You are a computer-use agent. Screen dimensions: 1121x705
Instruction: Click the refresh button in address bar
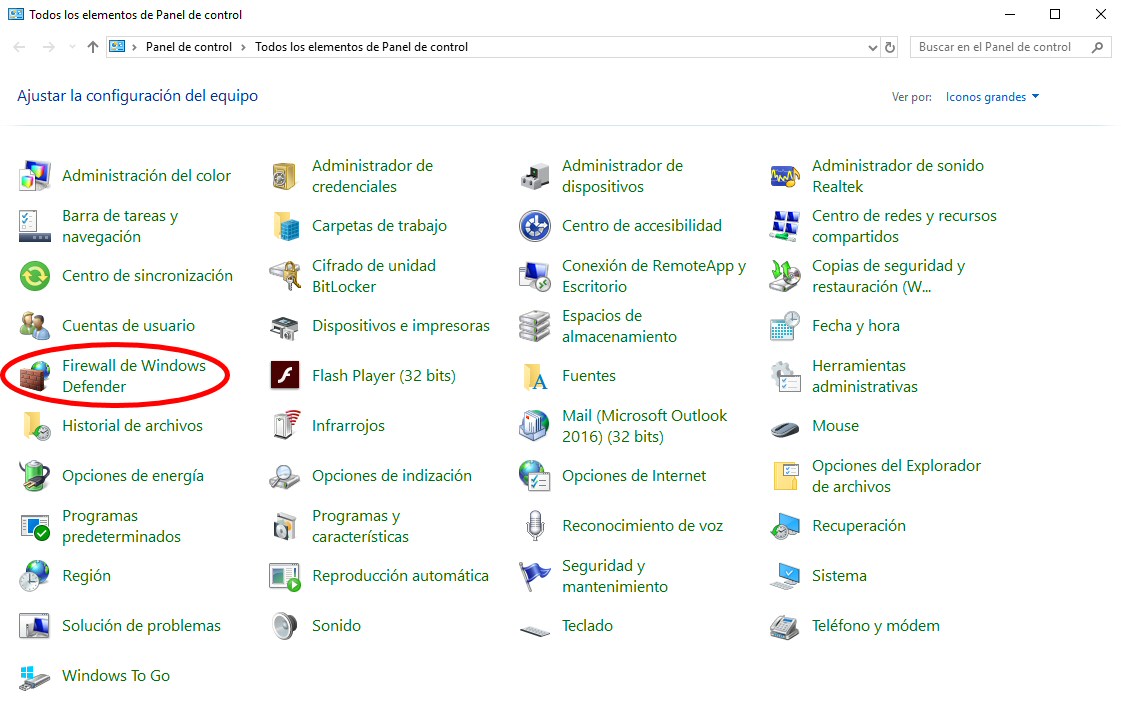pos(891,47)
